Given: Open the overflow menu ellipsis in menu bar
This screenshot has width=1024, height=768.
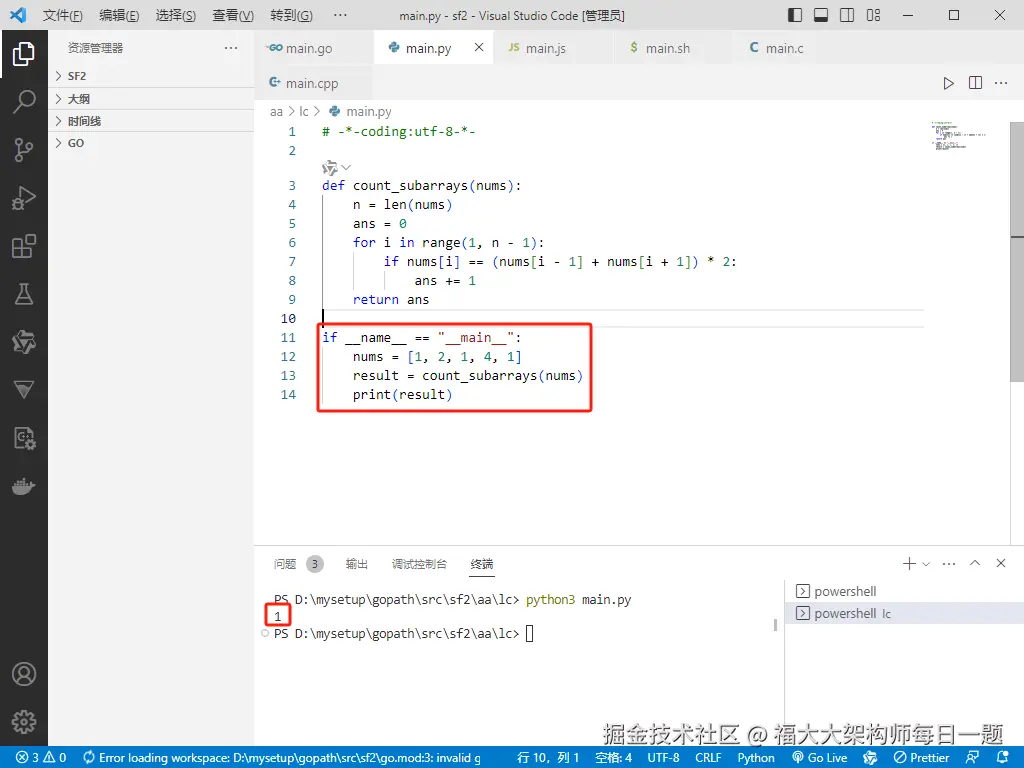Looking at the screenshot, I should pyautogui.click(x=340, y=15).
